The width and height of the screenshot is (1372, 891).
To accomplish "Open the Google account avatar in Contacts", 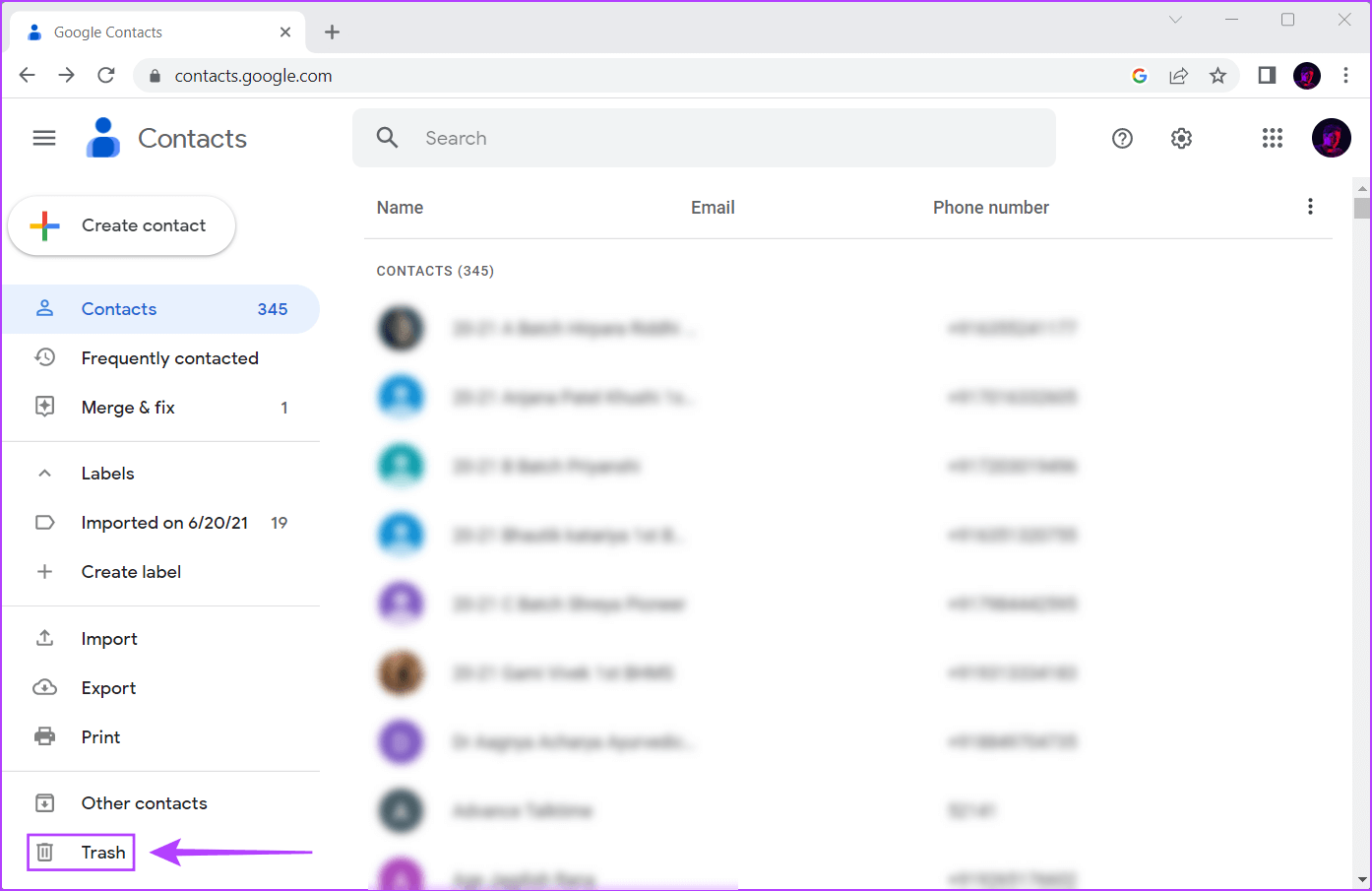I will 1331,138.
